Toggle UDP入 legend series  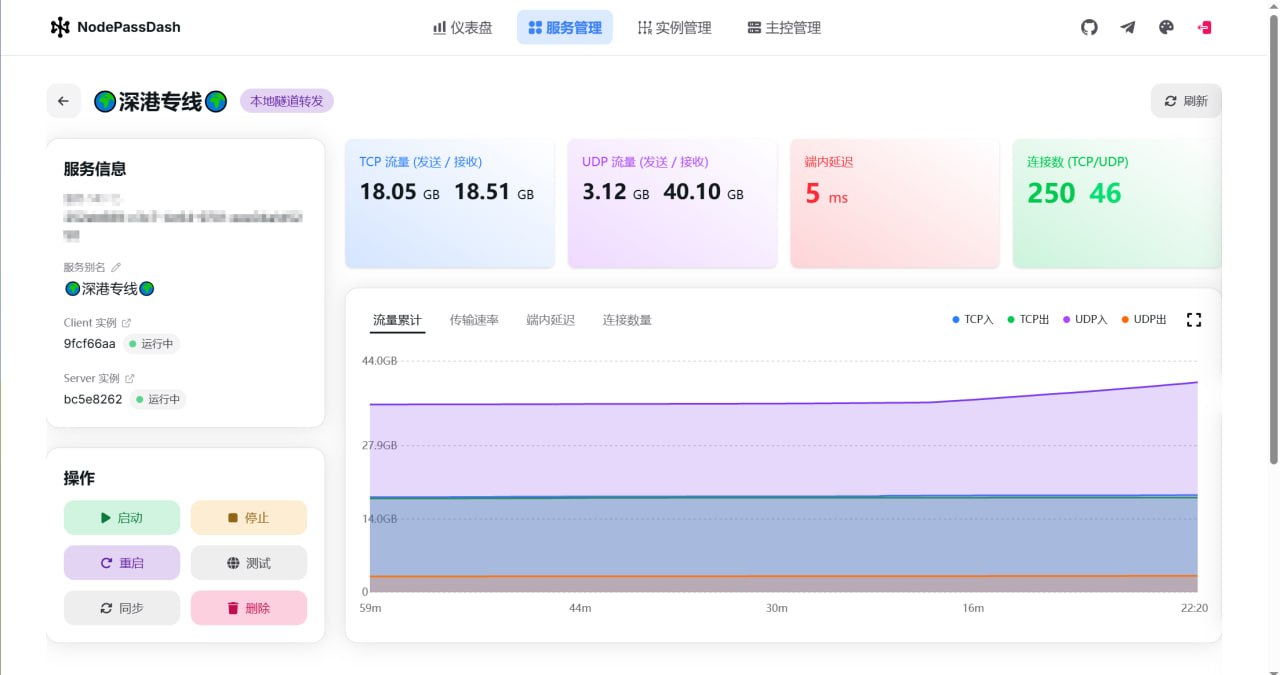pos(1085,320)
